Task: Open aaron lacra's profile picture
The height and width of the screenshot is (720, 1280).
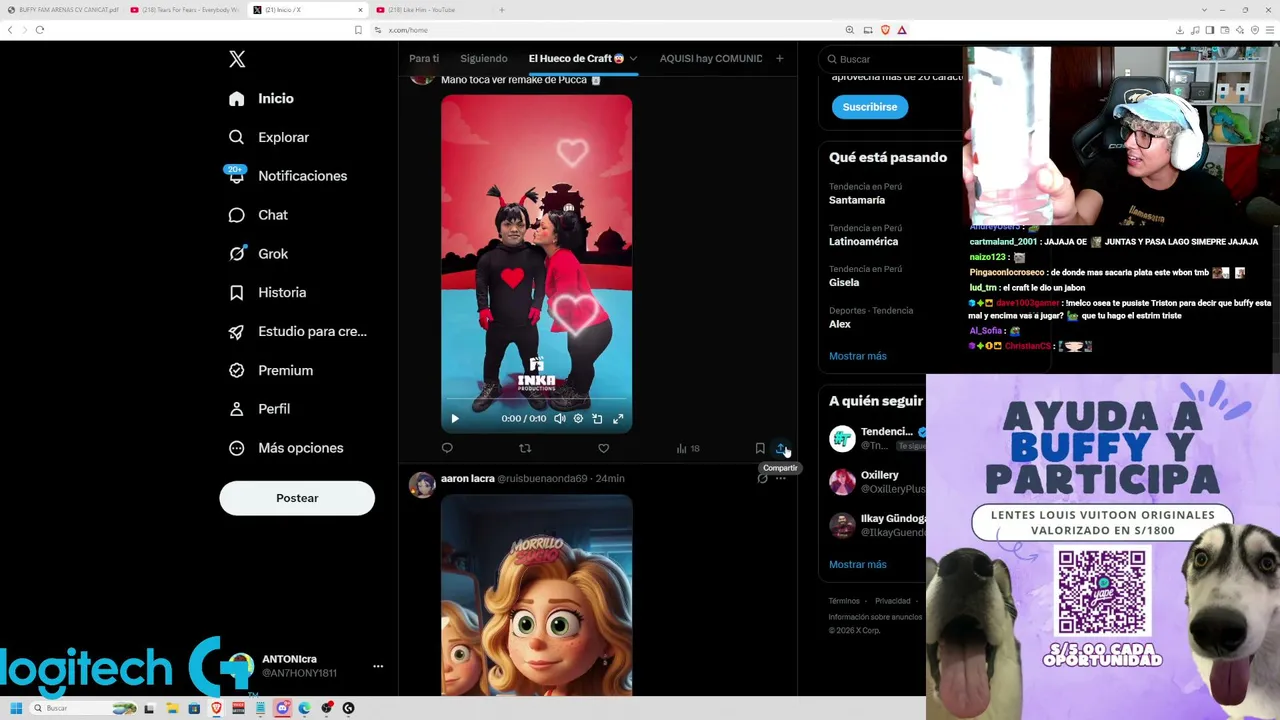Action: 422,484
